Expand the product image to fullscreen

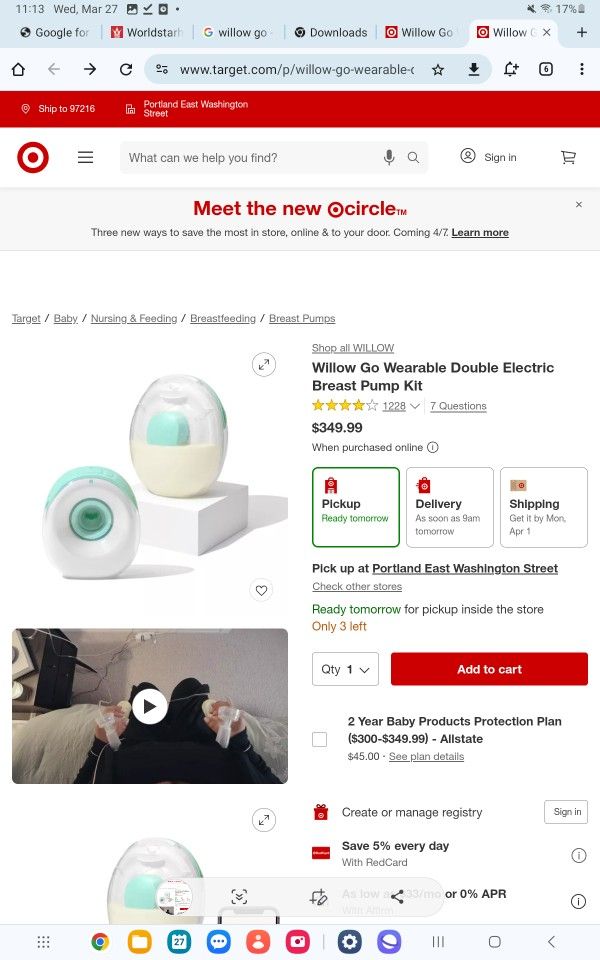[264, 364]
